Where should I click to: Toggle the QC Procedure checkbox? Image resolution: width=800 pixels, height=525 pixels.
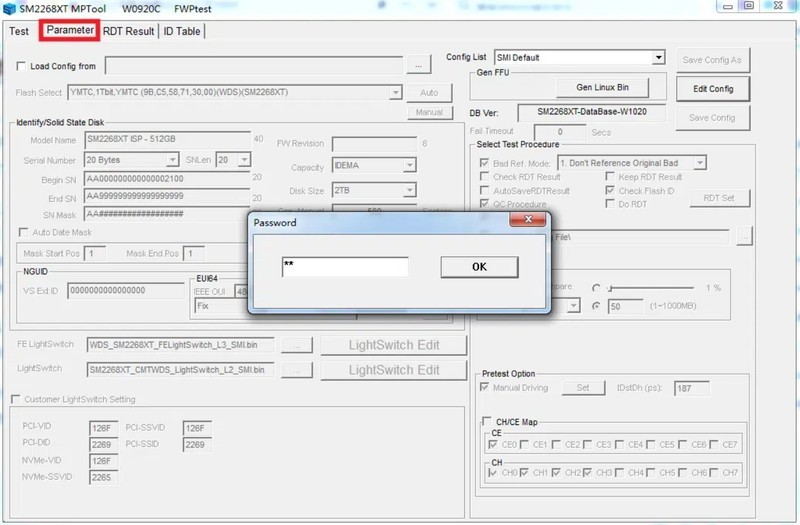pyautogui.click(x=484, y=204)
